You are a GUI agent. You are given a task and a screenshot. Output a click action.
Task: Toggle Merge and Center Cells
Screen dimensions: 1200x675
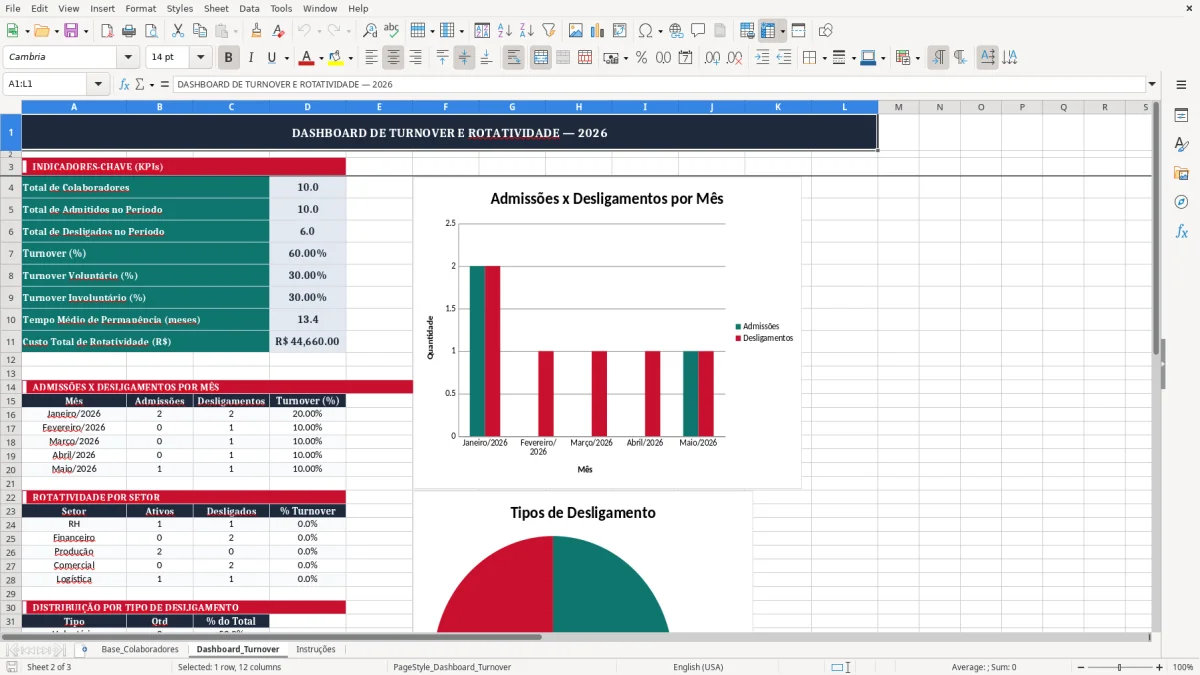(541, 58)
